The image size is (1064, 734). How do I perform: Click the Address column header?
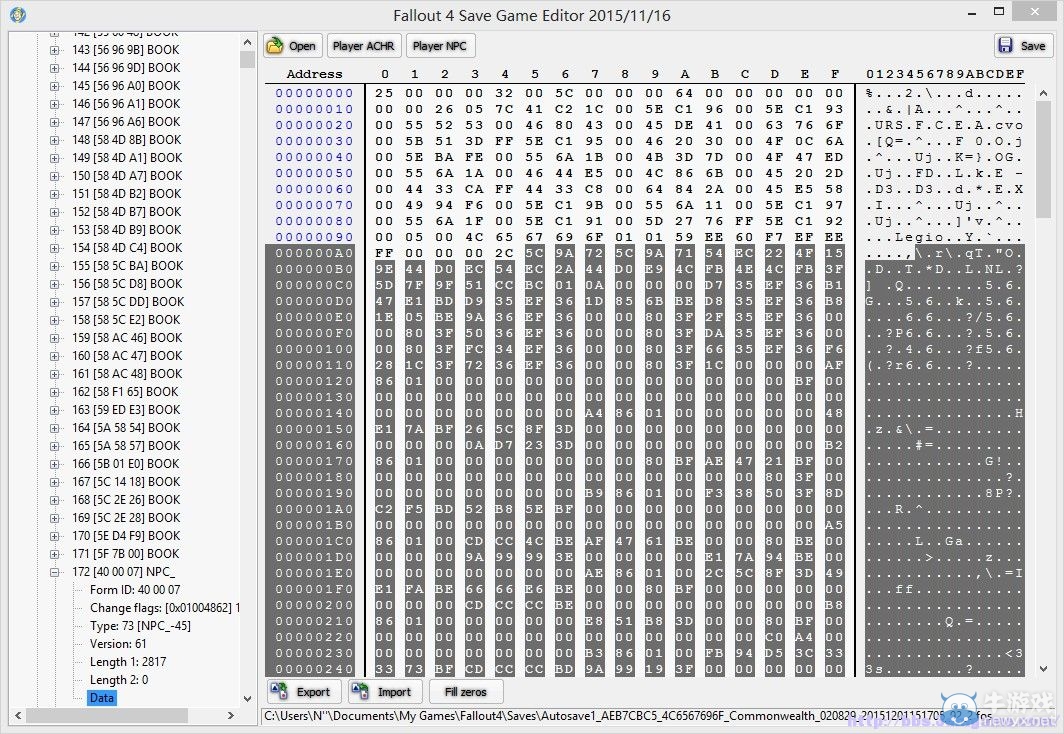tap(314, 74)
